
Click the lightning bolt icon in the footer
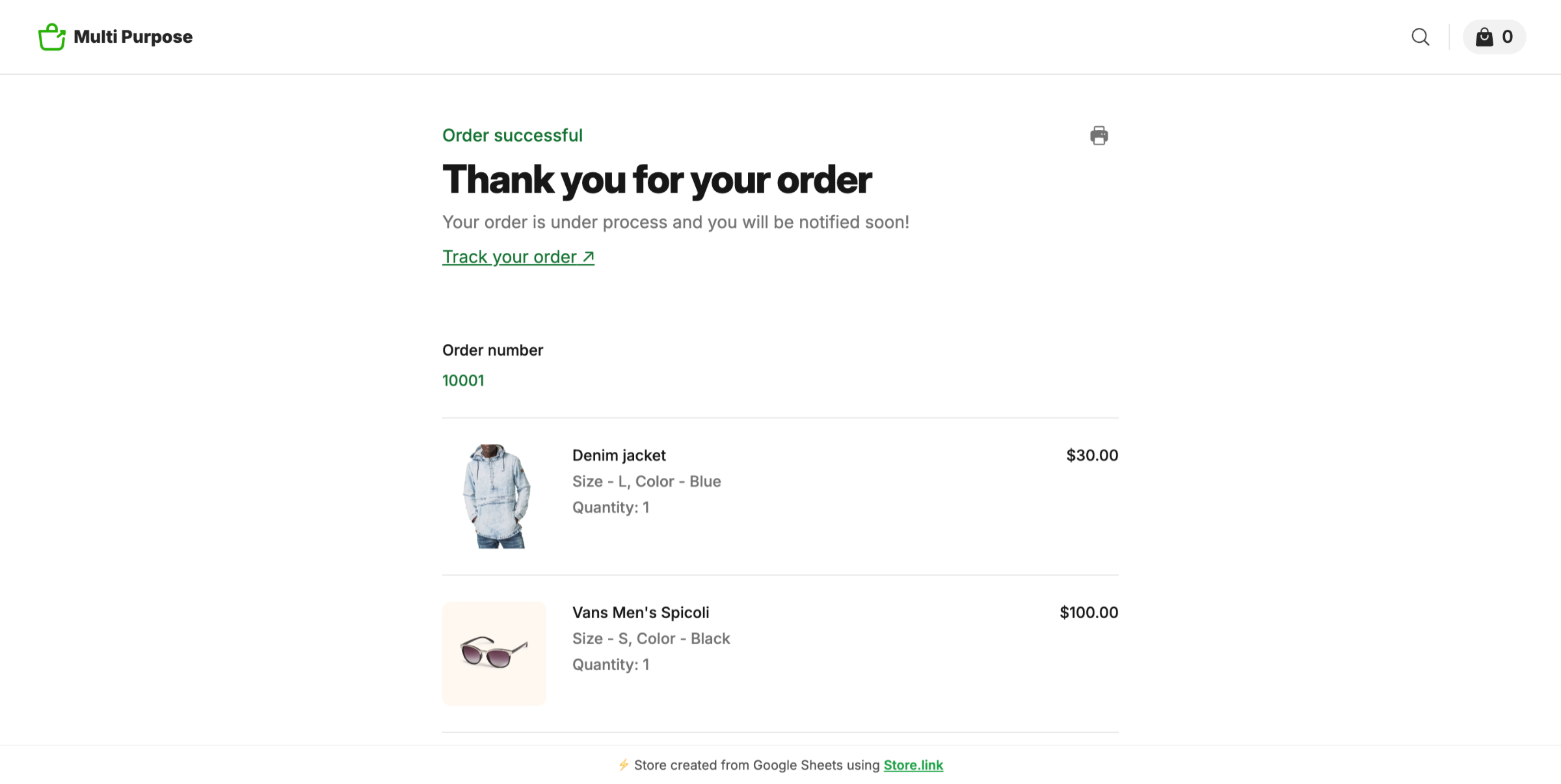coord(623,765)
